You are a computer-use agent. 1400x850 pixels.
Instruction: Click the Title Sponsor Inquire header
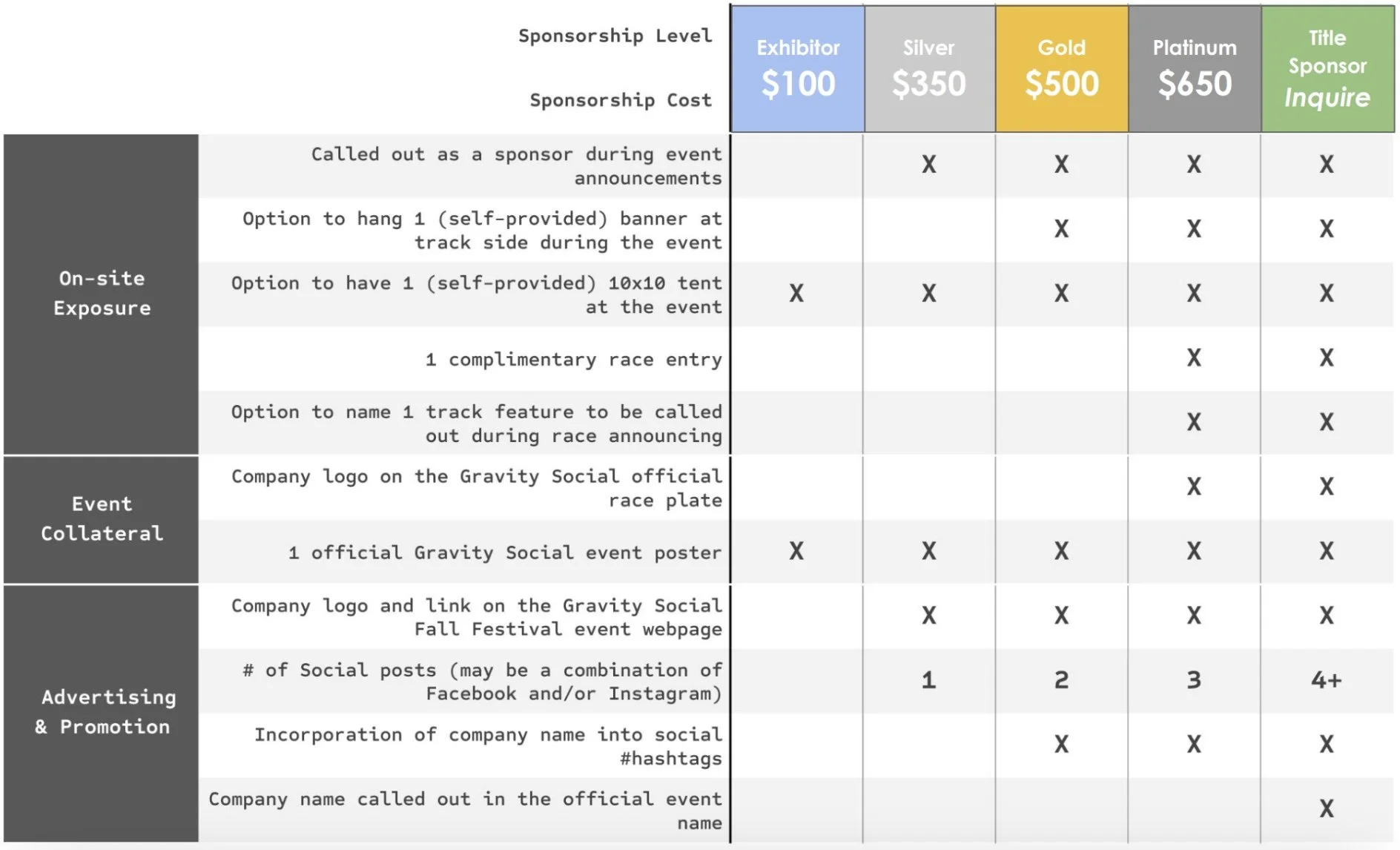point(1327,69)
